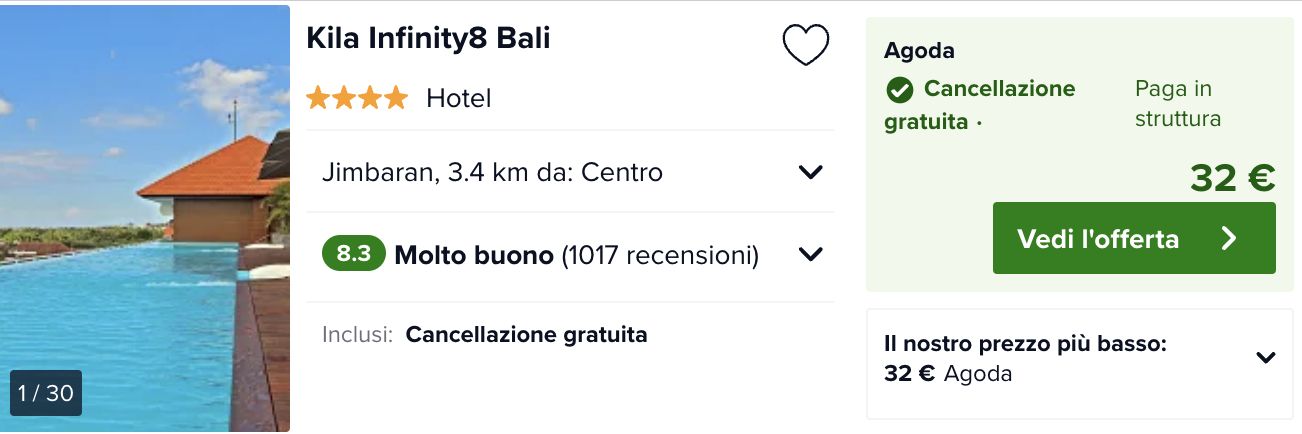Click the green 8.3 rating badge
Viewport: 1302px width, 434px height.
coord(353,254)
